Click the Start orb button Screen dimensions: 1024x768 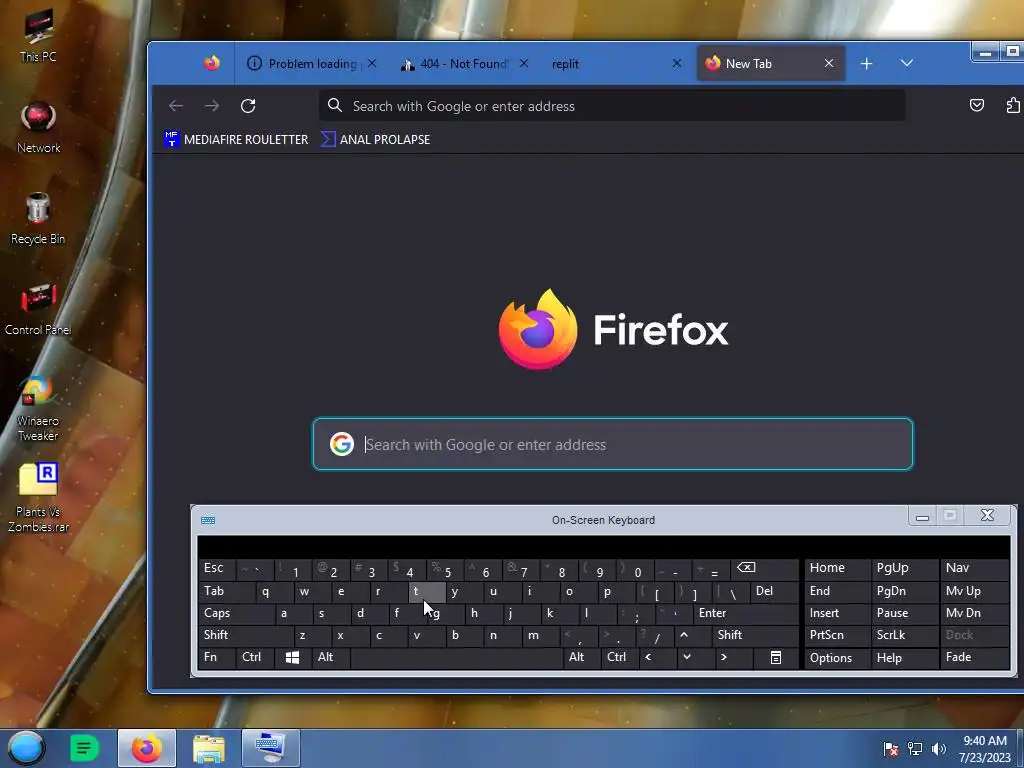pyautogui.click(x=26, y=748)
